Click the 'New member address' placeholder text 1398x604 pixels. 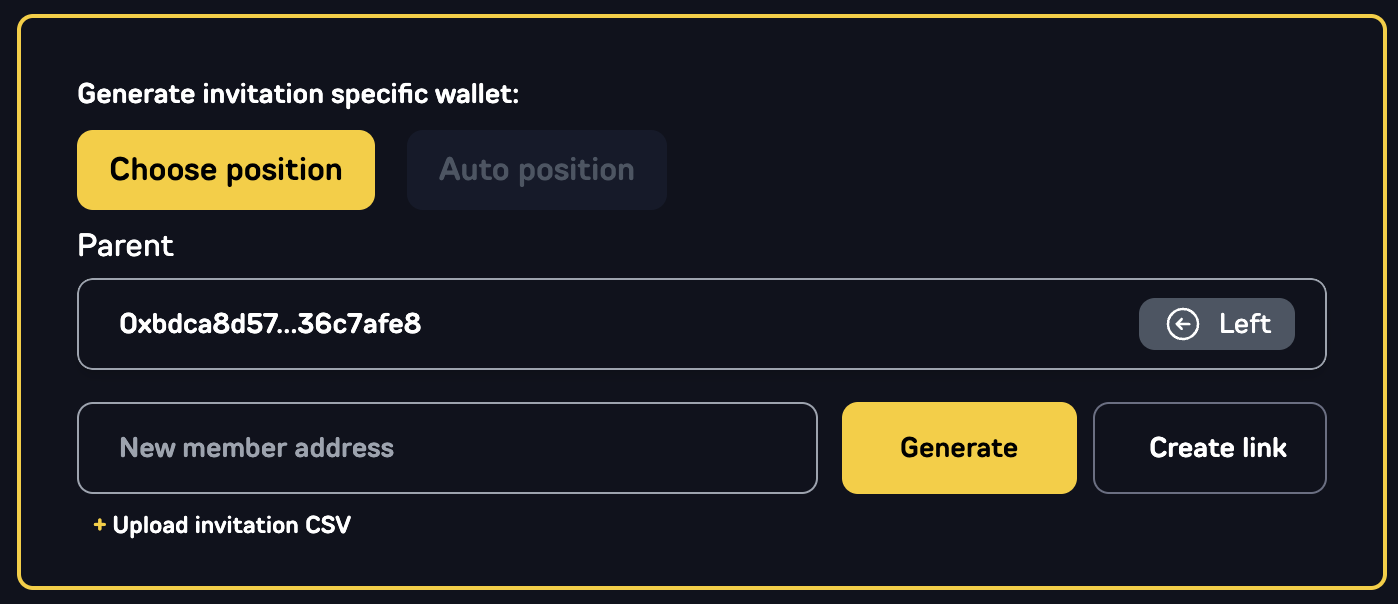(257, 448)
